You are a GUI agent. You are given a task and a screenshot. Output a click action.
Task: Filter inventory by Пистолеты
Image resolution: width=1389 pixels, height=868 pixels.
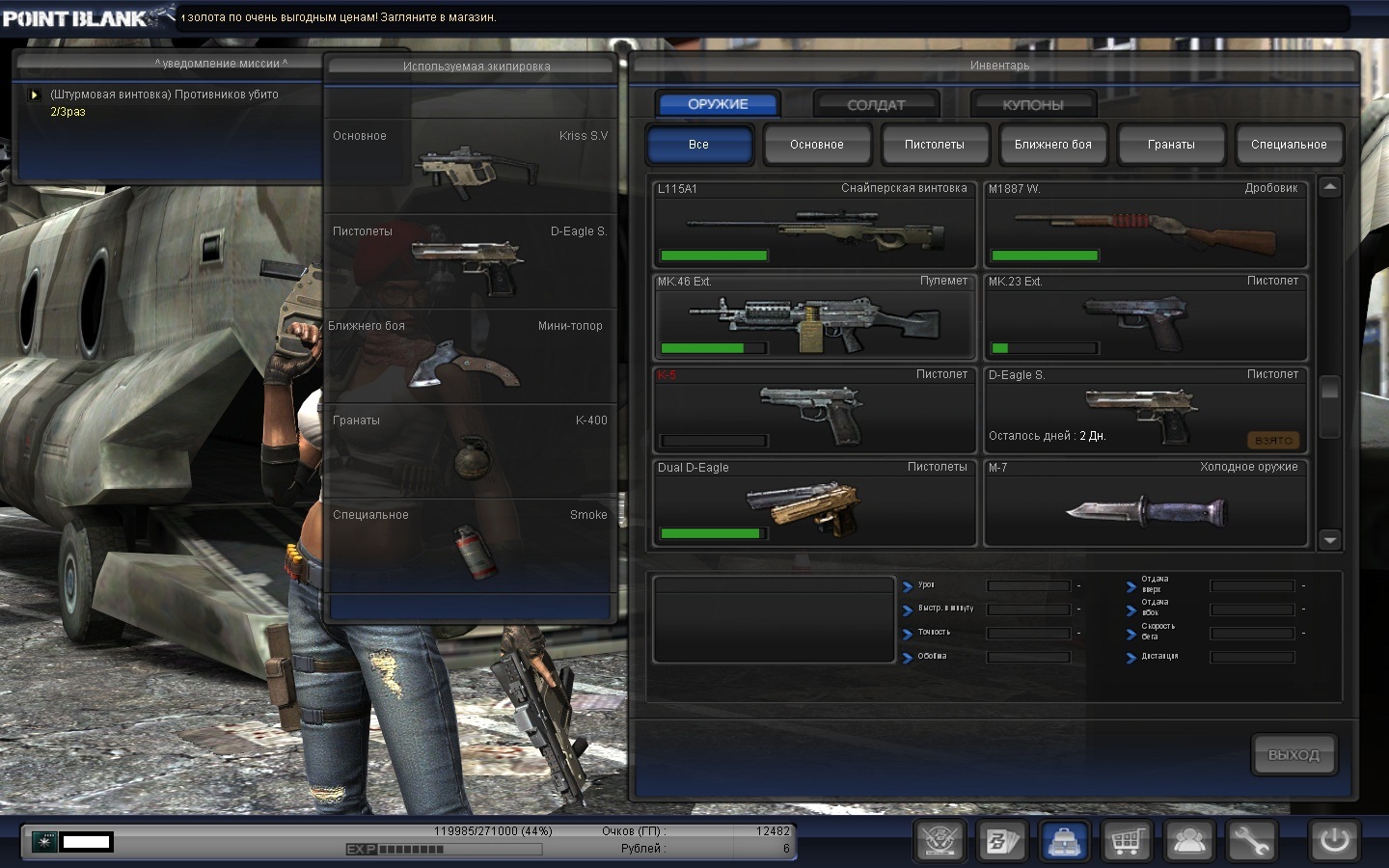[x=934, y=145]
